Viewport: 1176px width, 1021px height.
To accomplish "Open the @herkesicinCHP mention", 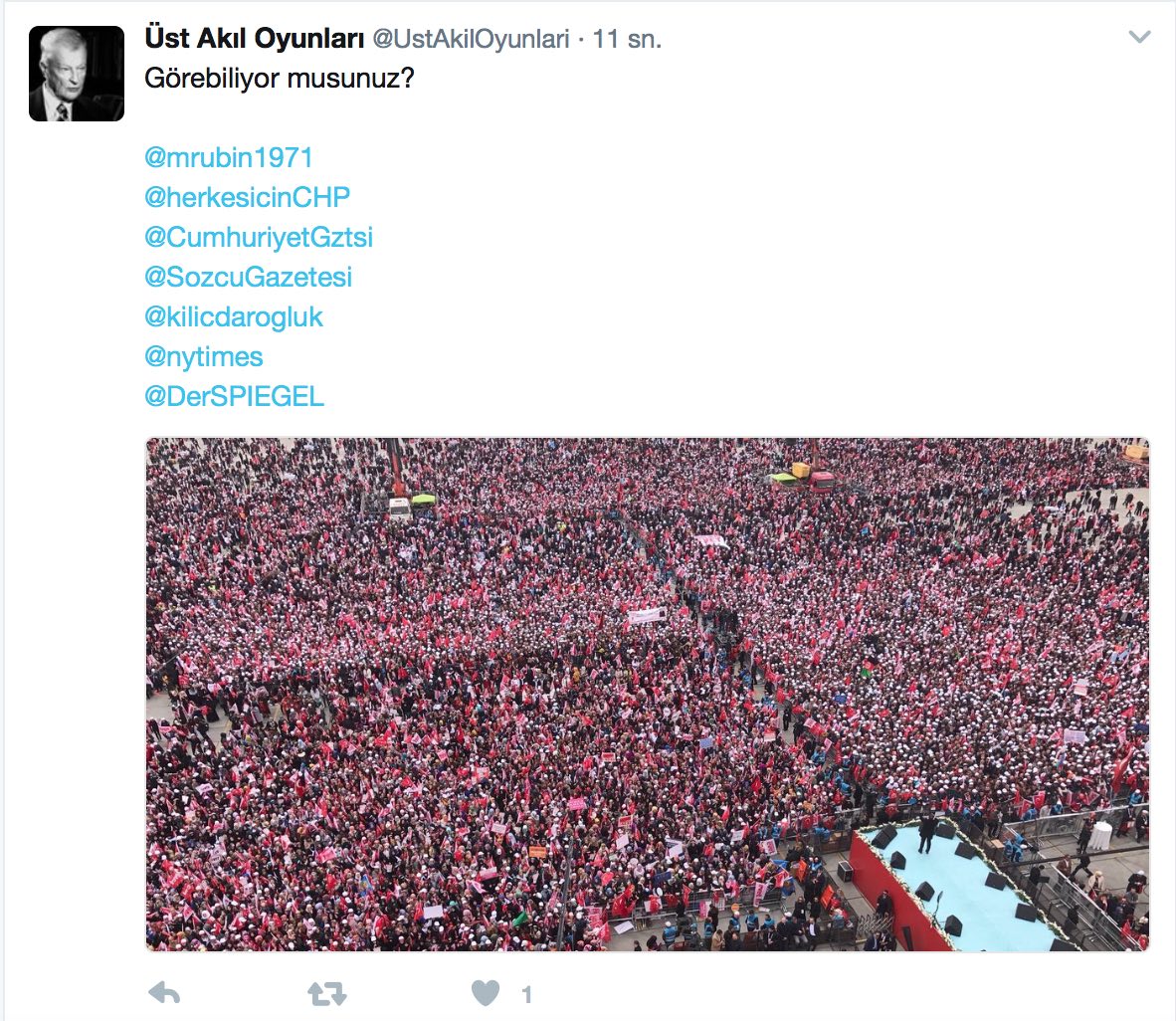I will tap(247, 197).
